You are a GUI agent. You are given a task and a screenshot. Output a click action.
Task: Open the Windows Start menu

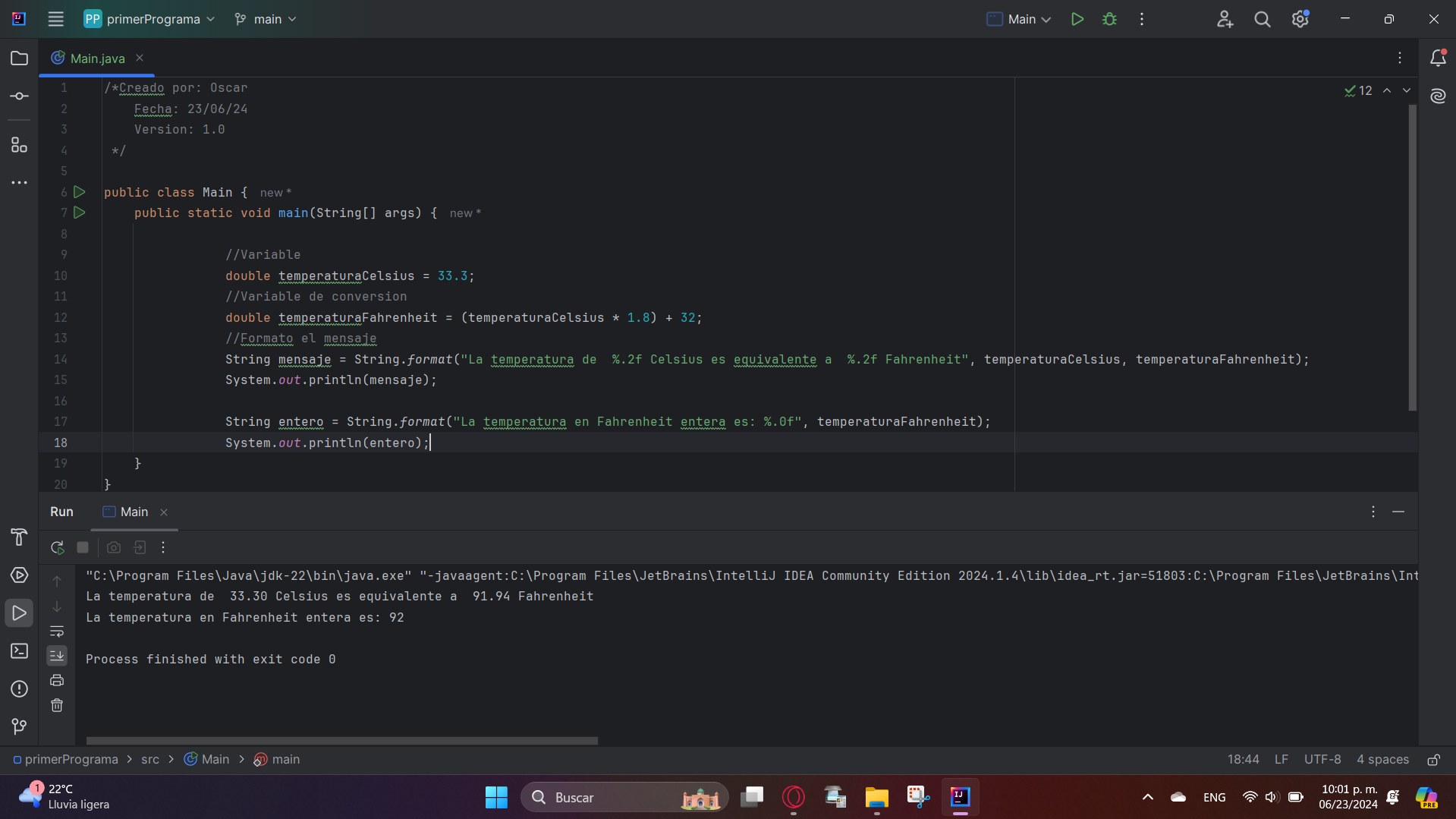coord(496,797)
